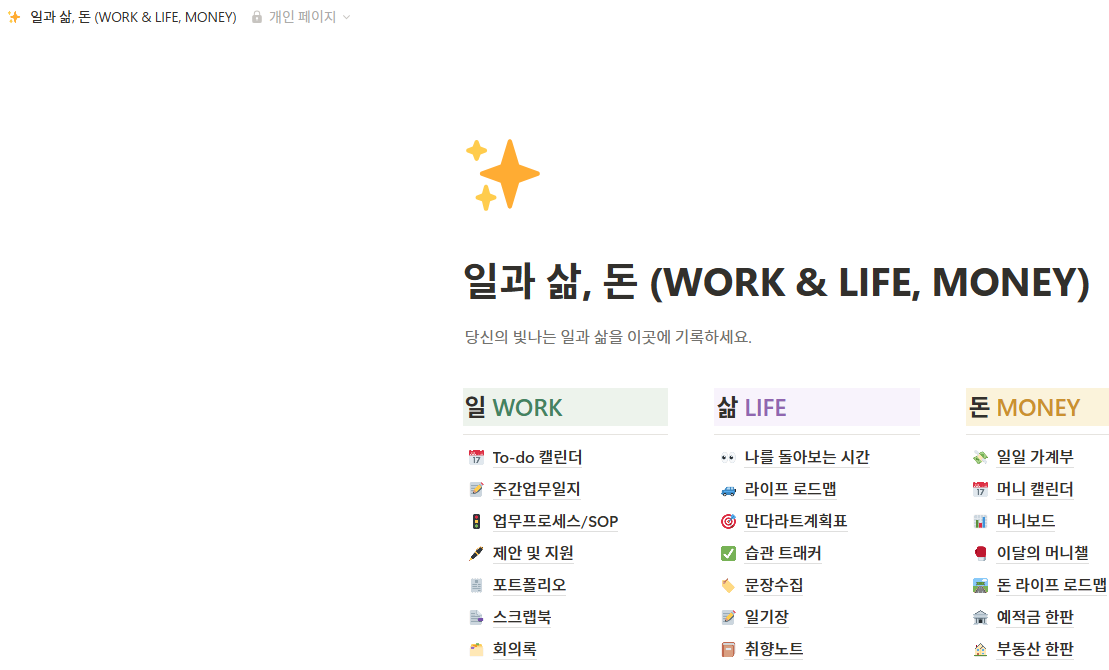1109x670 pixels.
Task: Open the 일일 가계부 page
Action: point(1035,458)
